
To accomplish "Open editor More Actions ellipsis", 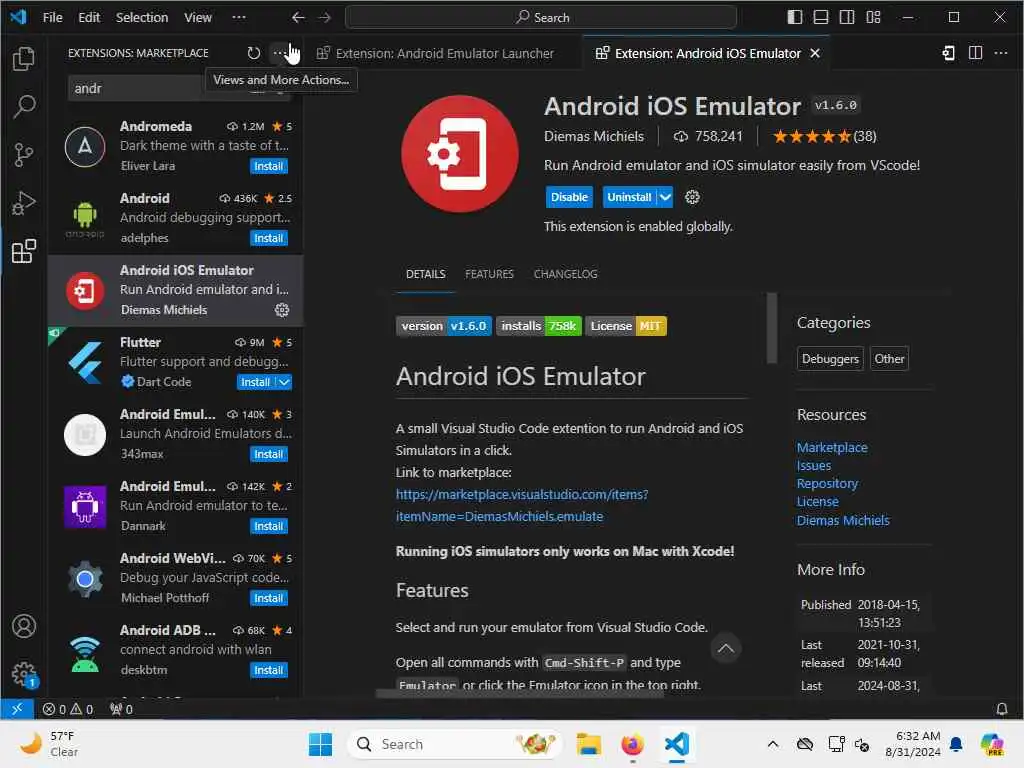I will click(x=1000, y=53).
